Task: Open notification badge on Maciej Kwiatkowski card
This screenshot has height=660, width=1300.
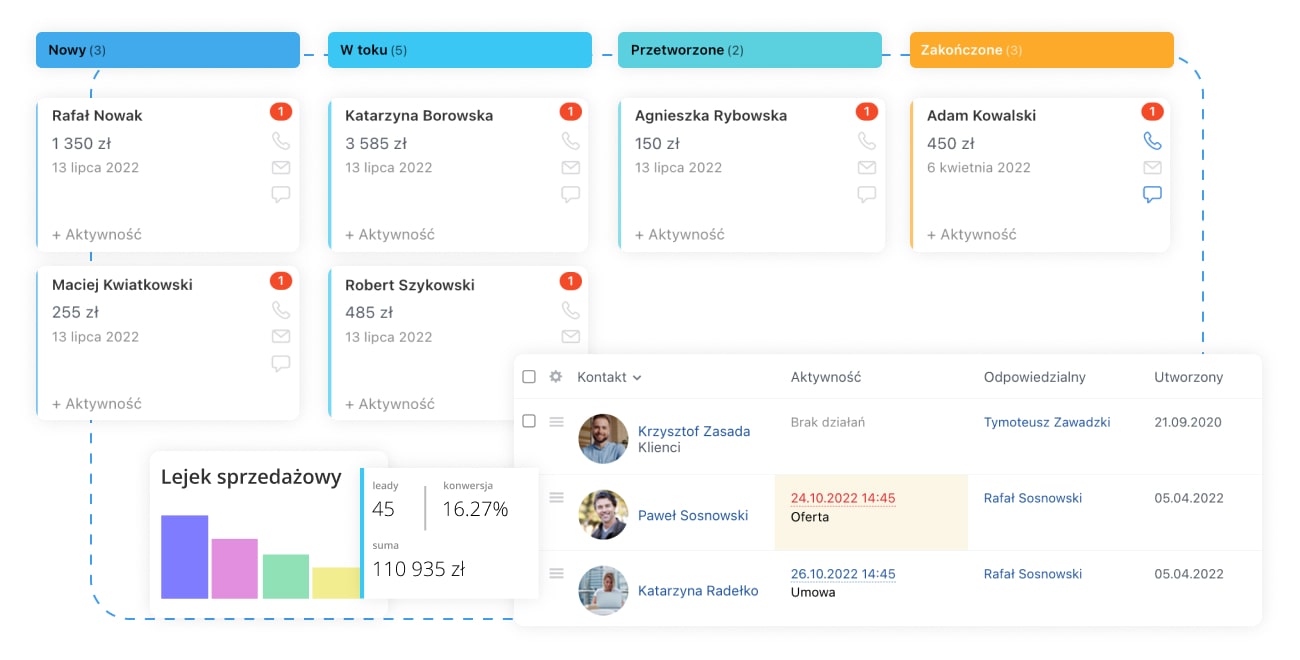Action: 280,281
